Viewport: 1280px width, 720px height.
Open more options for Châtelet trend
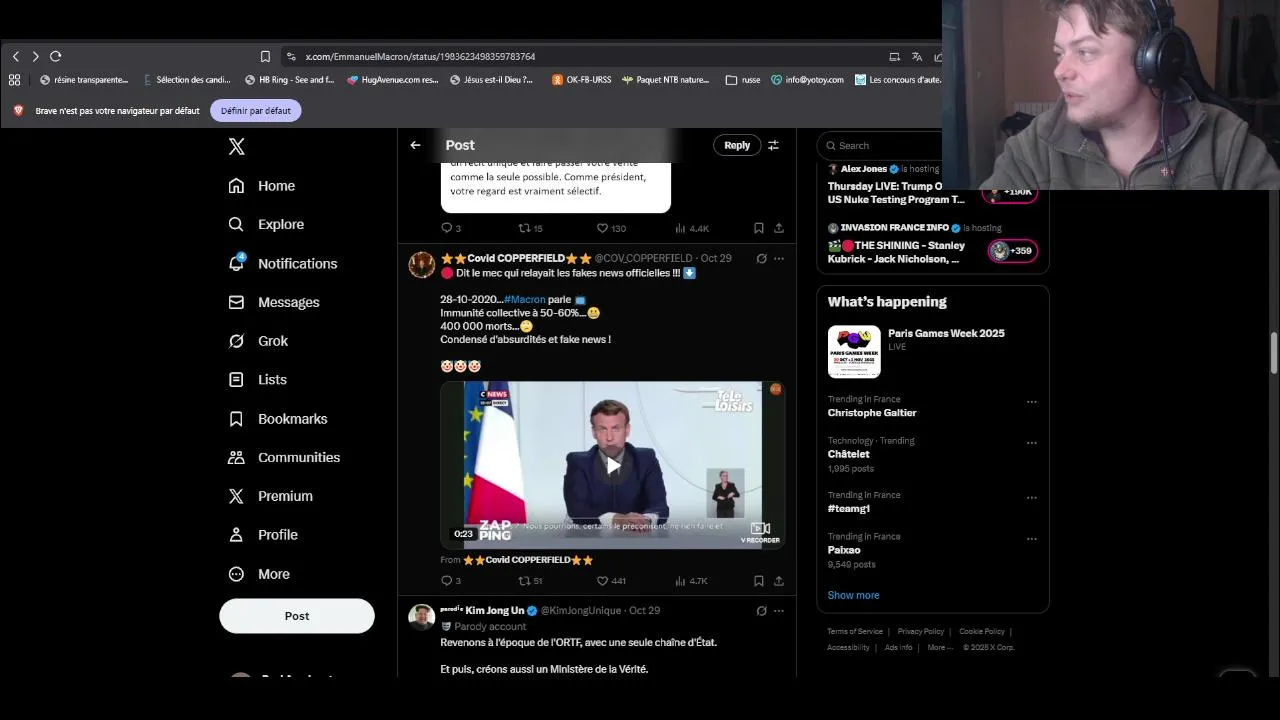click(x=1031, y=443)
